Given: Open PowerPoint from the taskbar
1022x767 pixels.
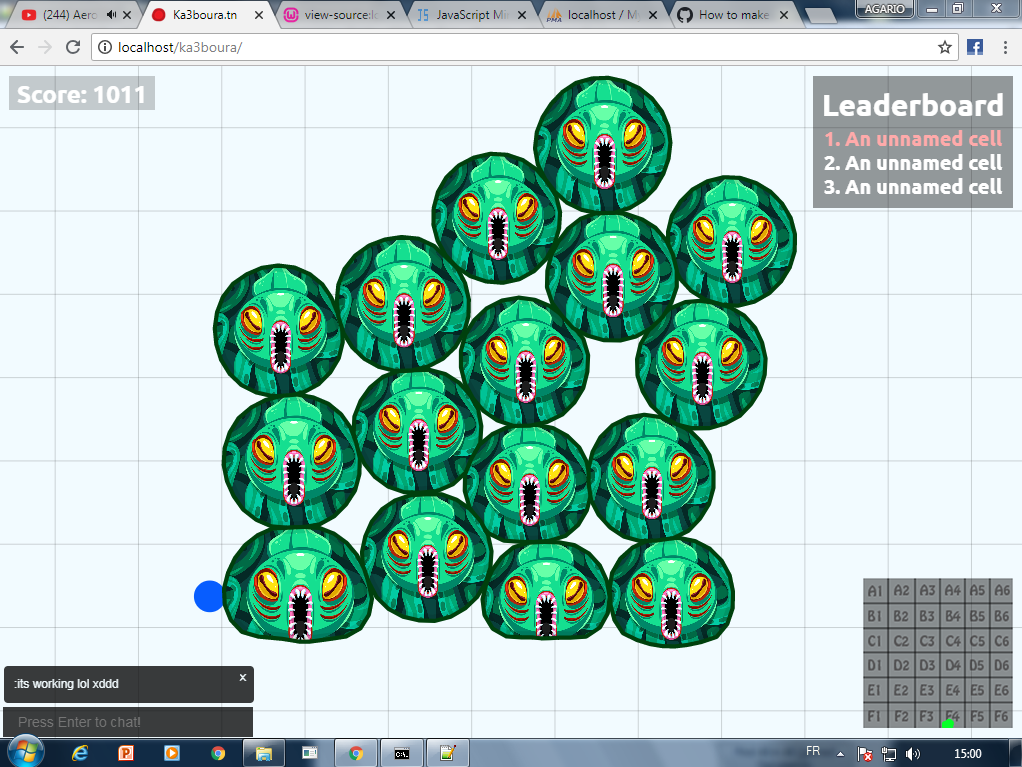Looking at the screenshot, I should (x=126, y=753).
